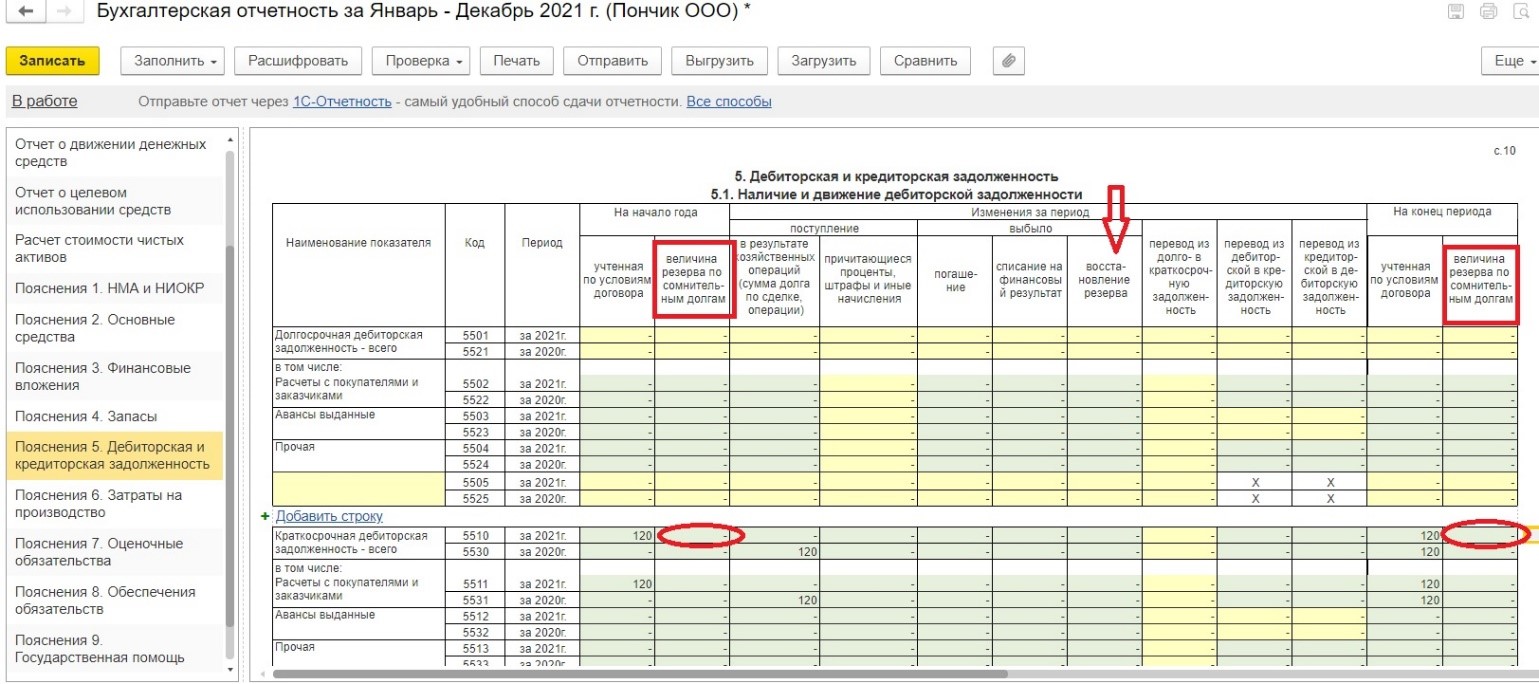Open Расчет стоимости чистых активов

[115, 249]
